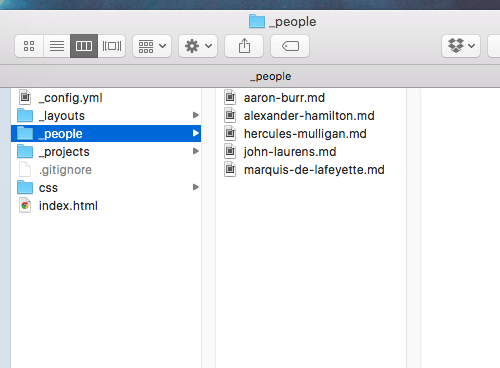Screen dimensions: 500x368
Task: Open the Dropbox toolbar menu
Action: coord(461,46)
